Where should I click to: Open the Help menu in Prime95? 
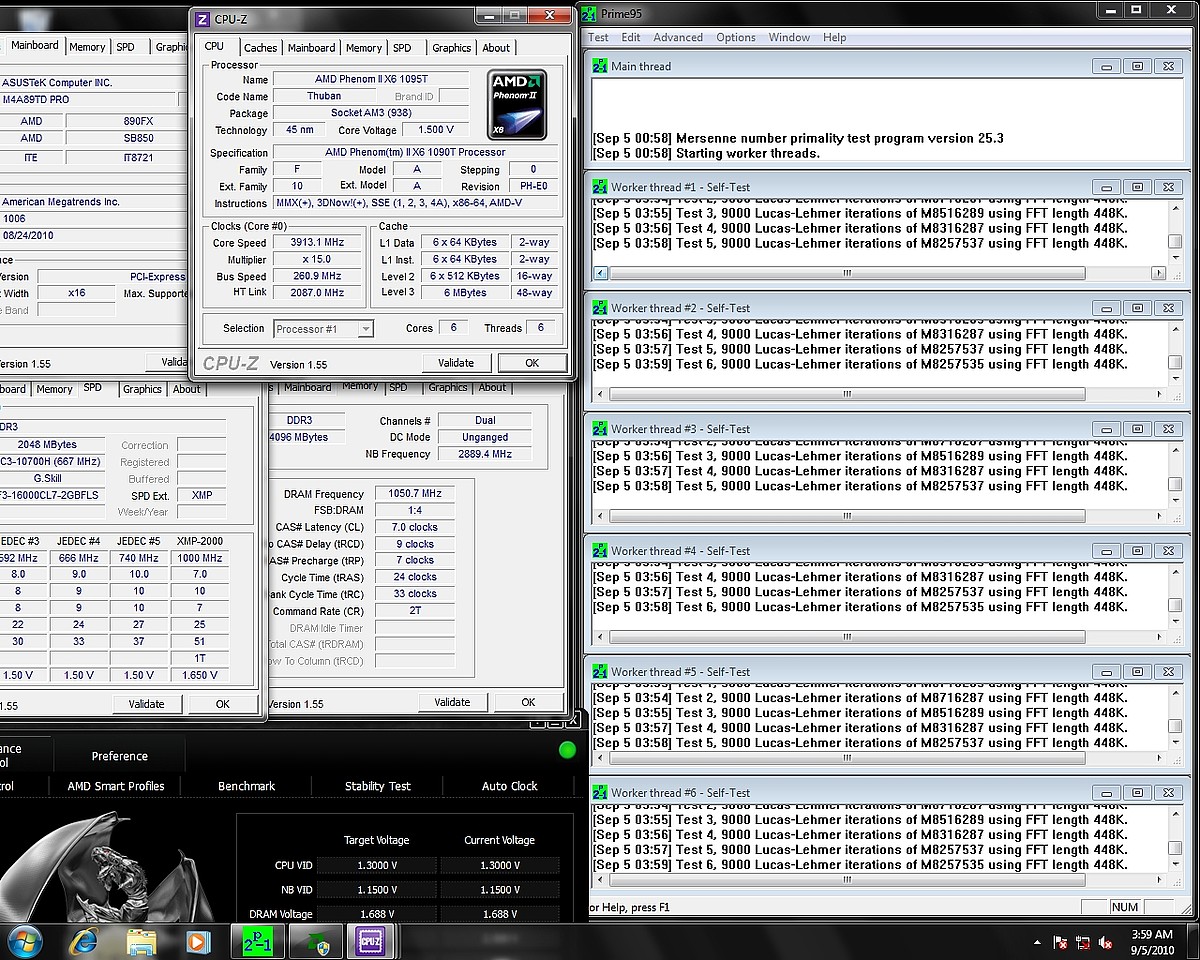[834, 37]
